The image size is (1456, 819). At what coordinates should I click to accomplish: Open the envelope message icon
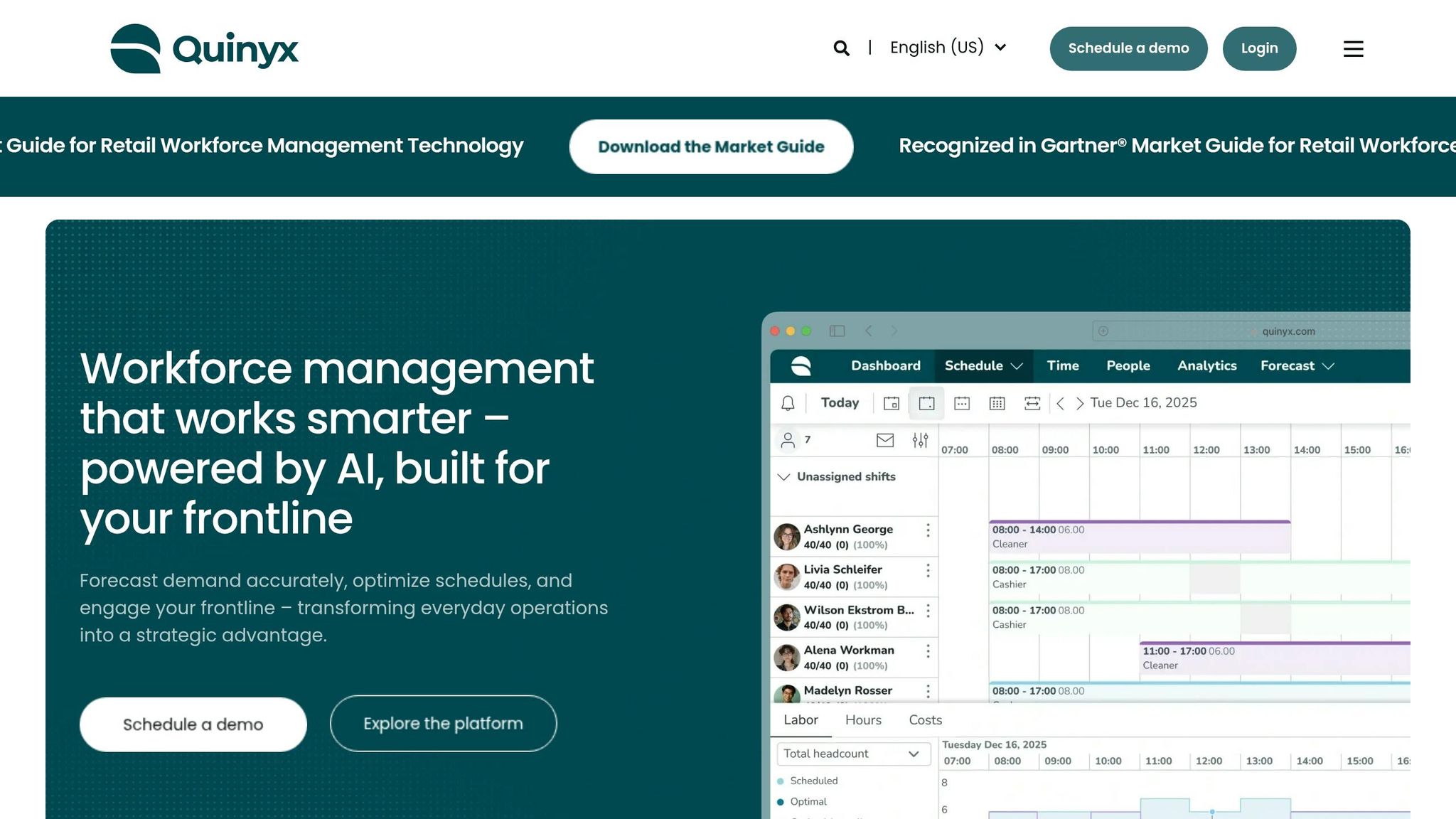[885, 440]
